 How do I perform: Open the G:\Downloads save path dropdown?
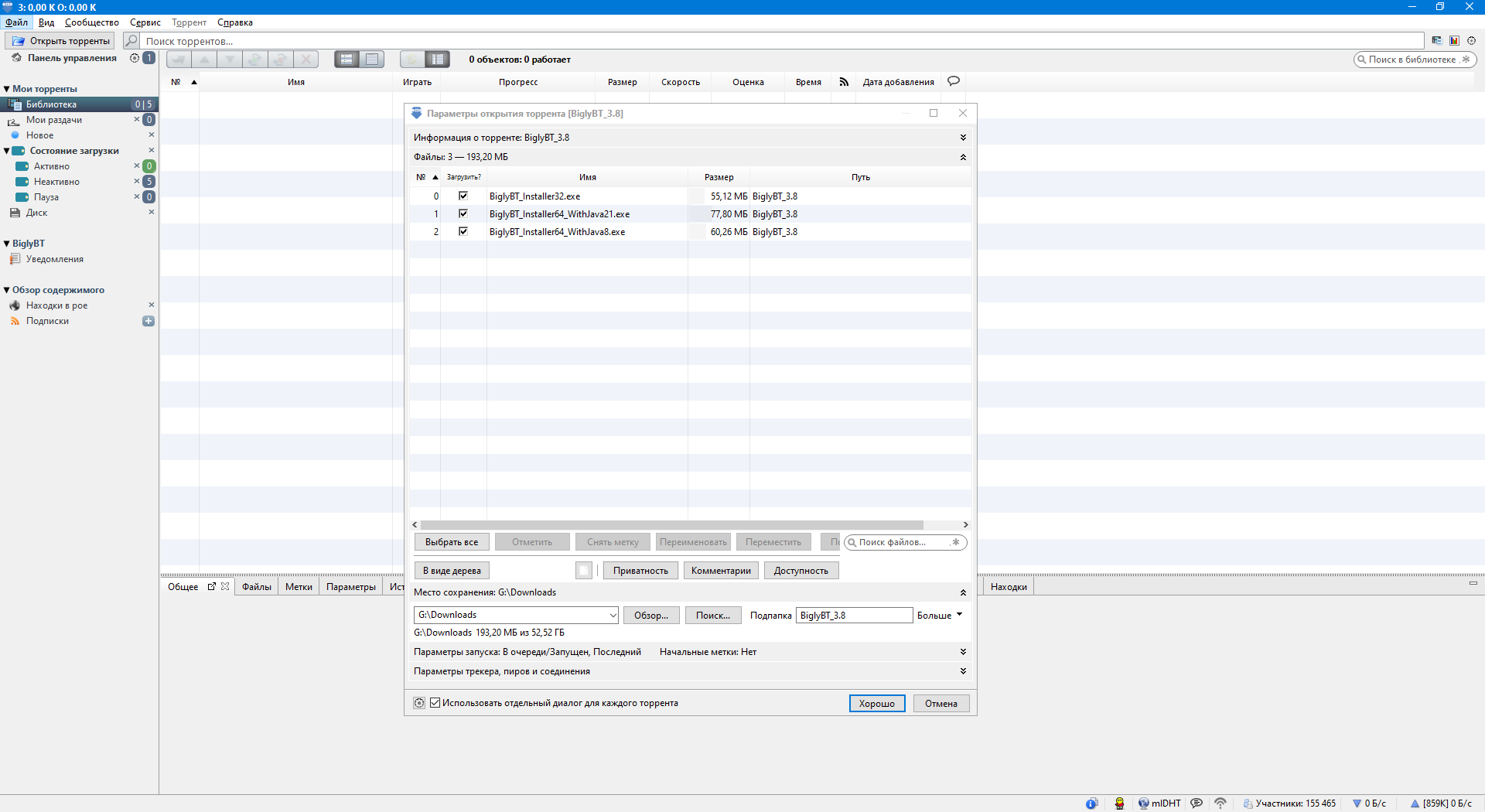coord(613,616)
